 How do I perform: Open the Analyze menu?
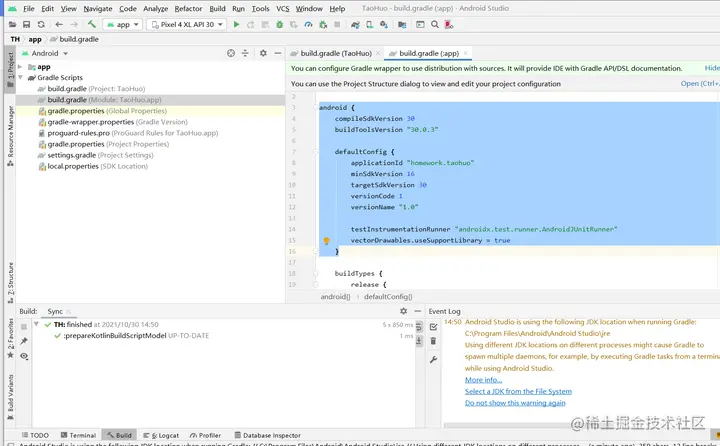point(155,8)
